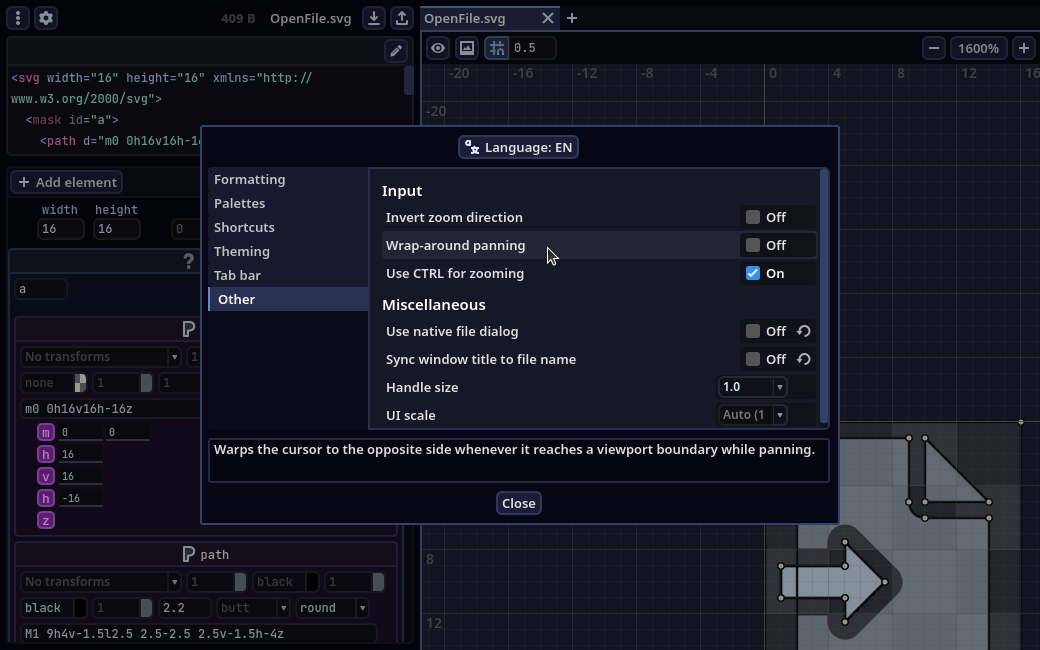Click the pencil edit icon above code
The image size is (1040, 650).
click(396, 51)
